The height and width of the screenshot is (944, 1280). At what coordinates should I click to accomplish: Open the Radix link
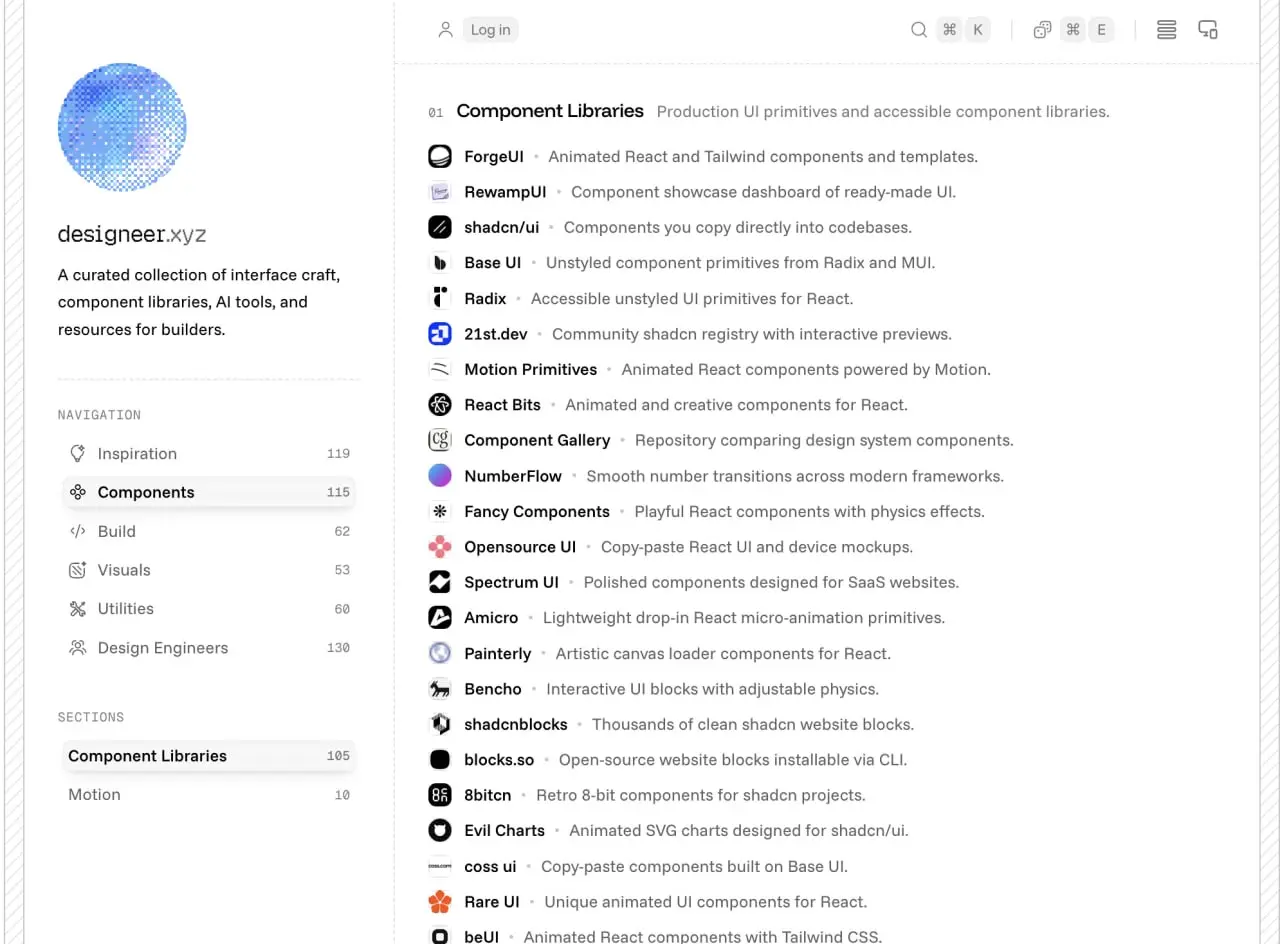point(485,299)
